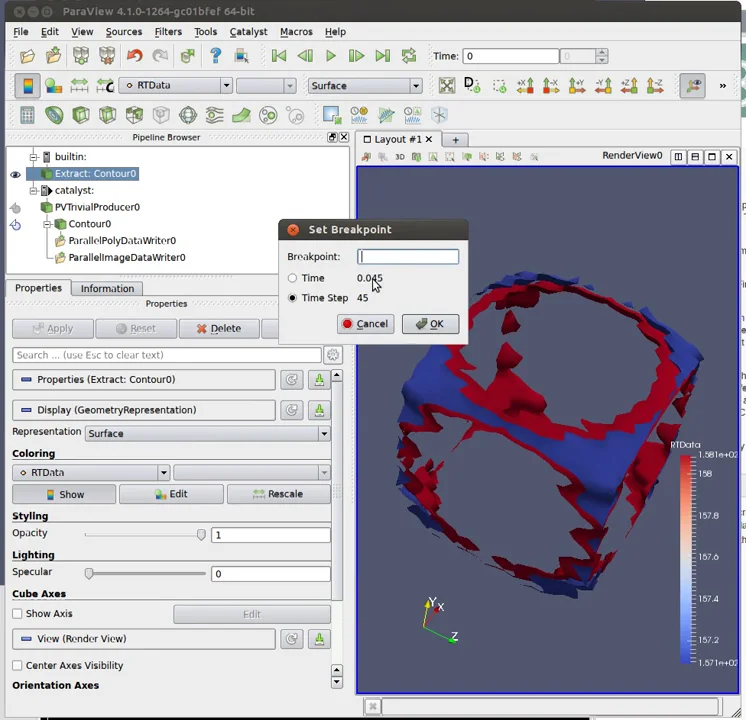Image resolution: width=746 pixels, height=720 pixels.
Task: Collapse the Contour0 tree node
Action: pyautogui.click(x=47, y=224)
